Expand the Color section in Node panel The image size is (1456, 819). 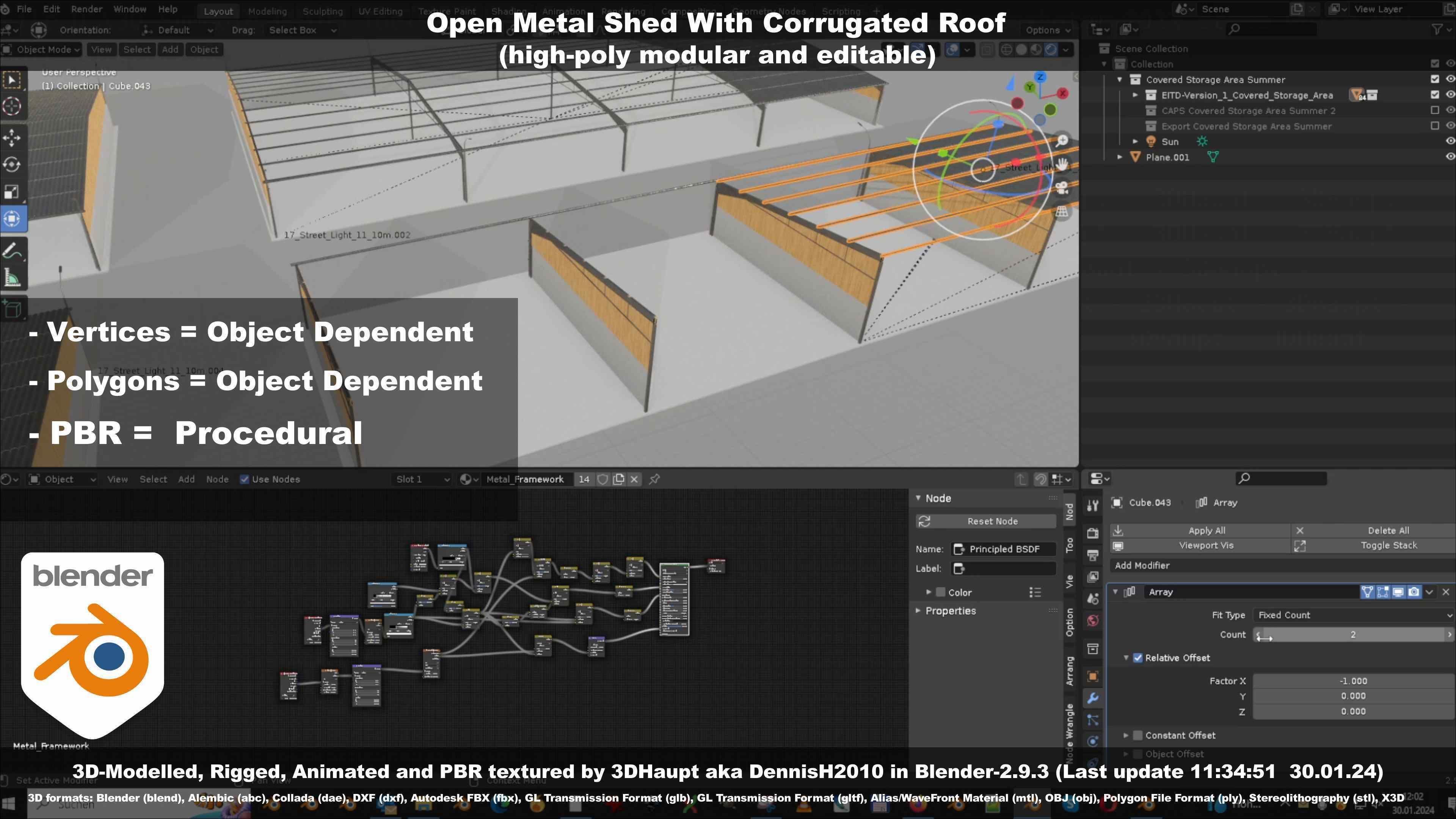[x=928, y=592]
